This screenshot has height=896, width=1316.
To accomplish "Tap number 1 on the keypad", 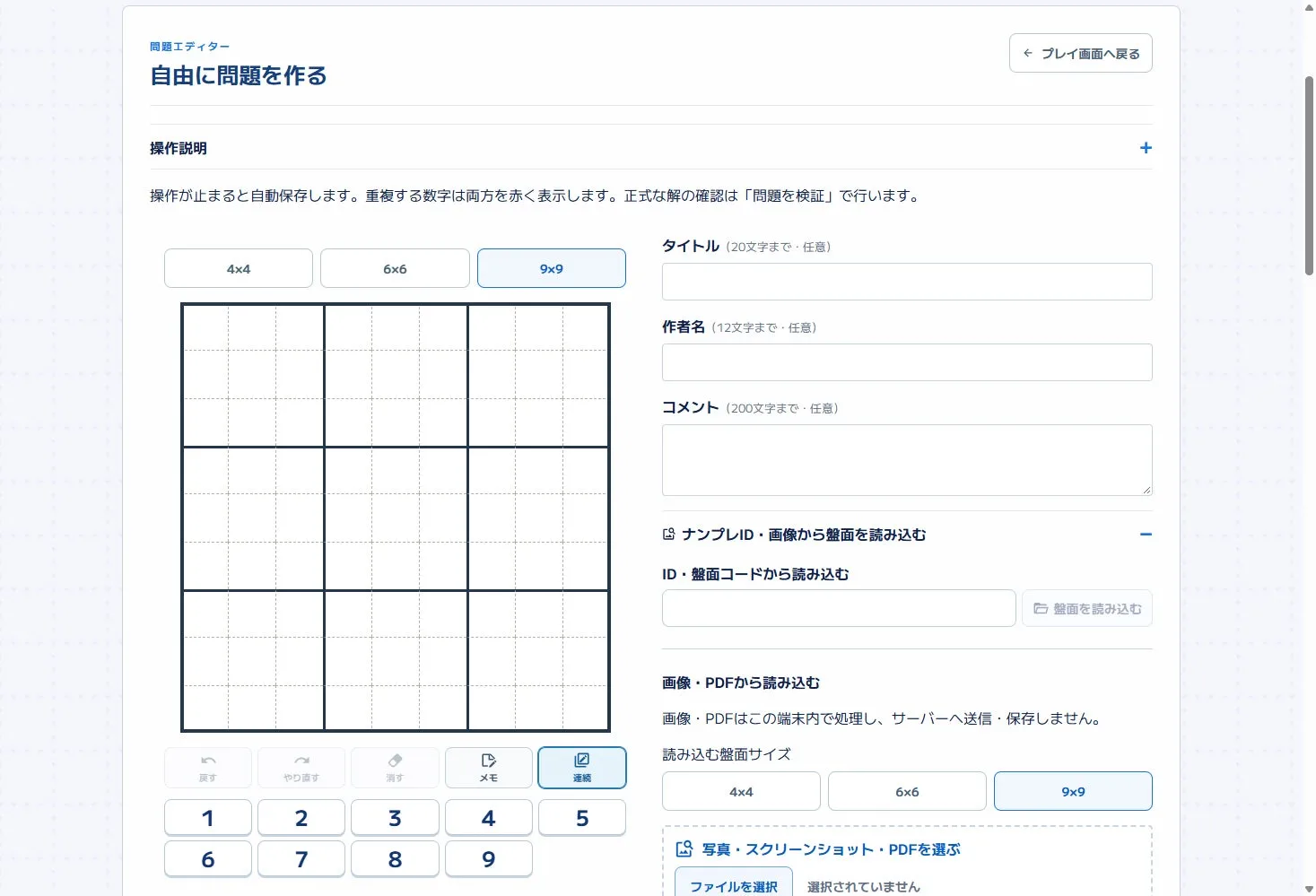I will click(x=208, y=818).
